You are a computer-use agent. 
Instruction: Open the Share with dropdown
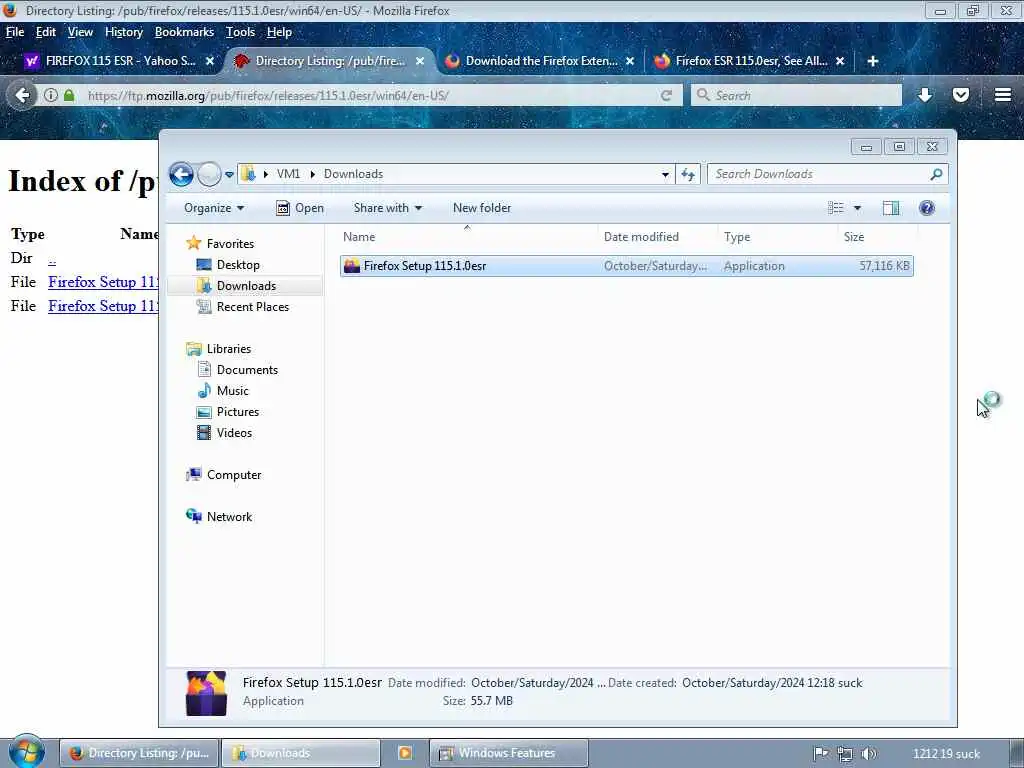388,208
